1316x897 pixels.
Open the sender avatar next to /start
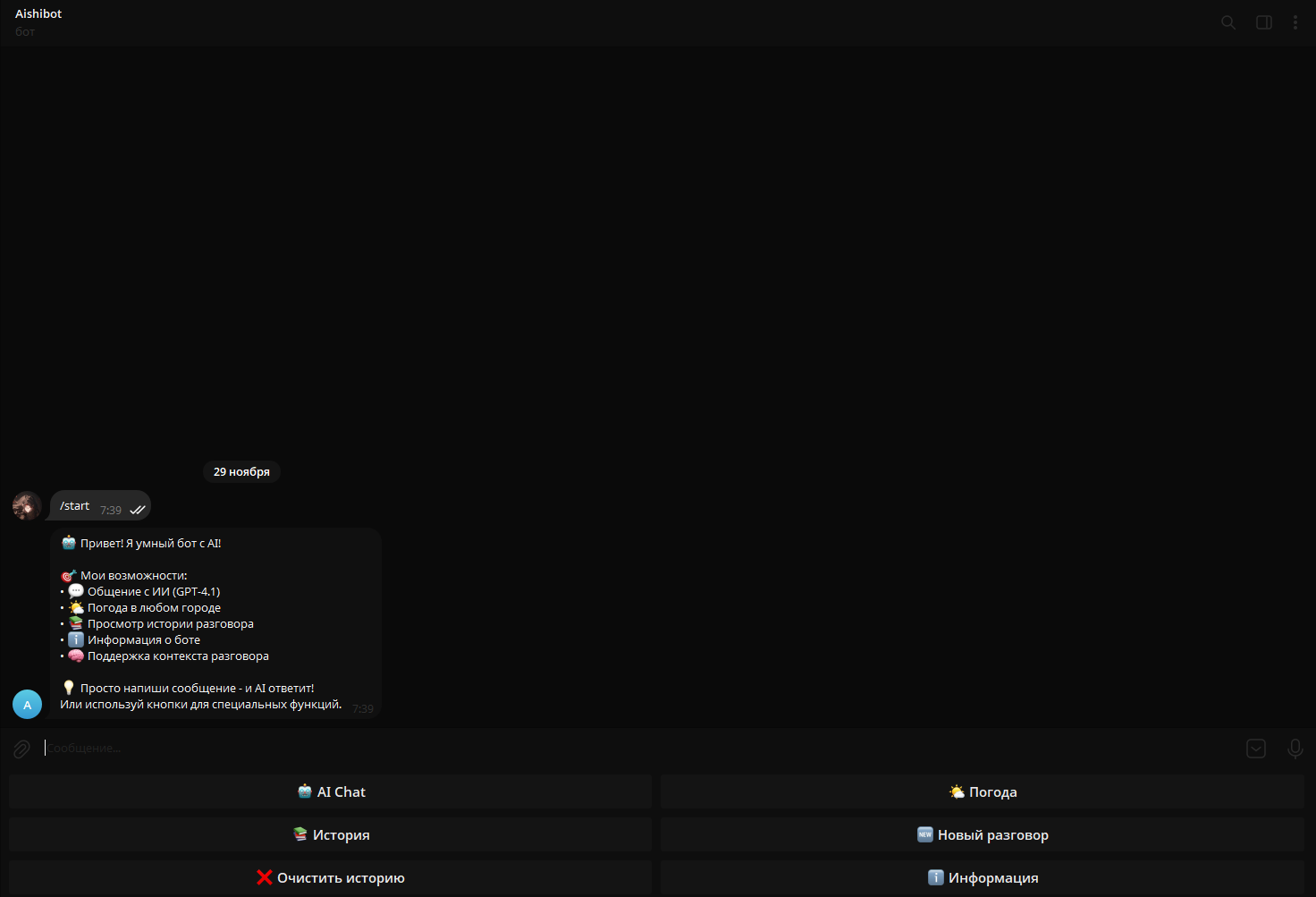[27, 505]
